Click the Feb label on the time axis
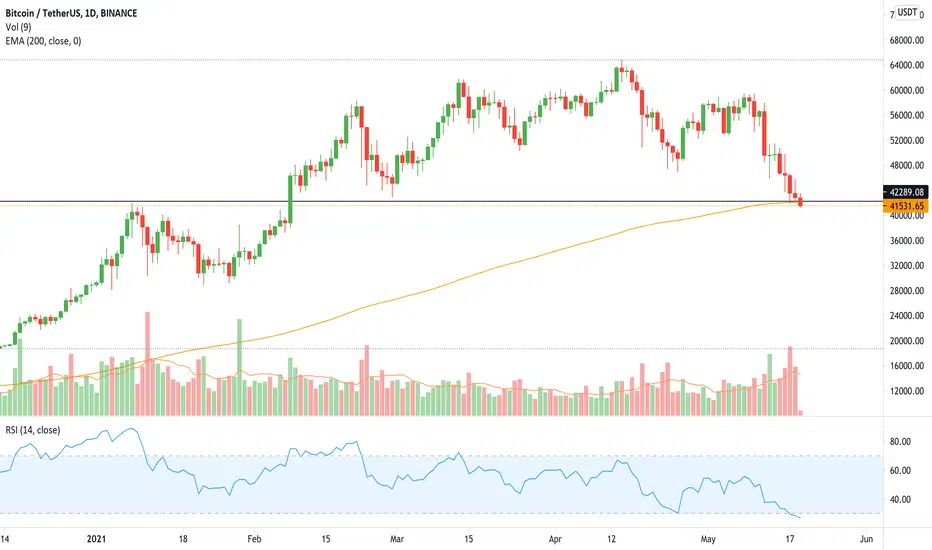 tap(254, 539)
